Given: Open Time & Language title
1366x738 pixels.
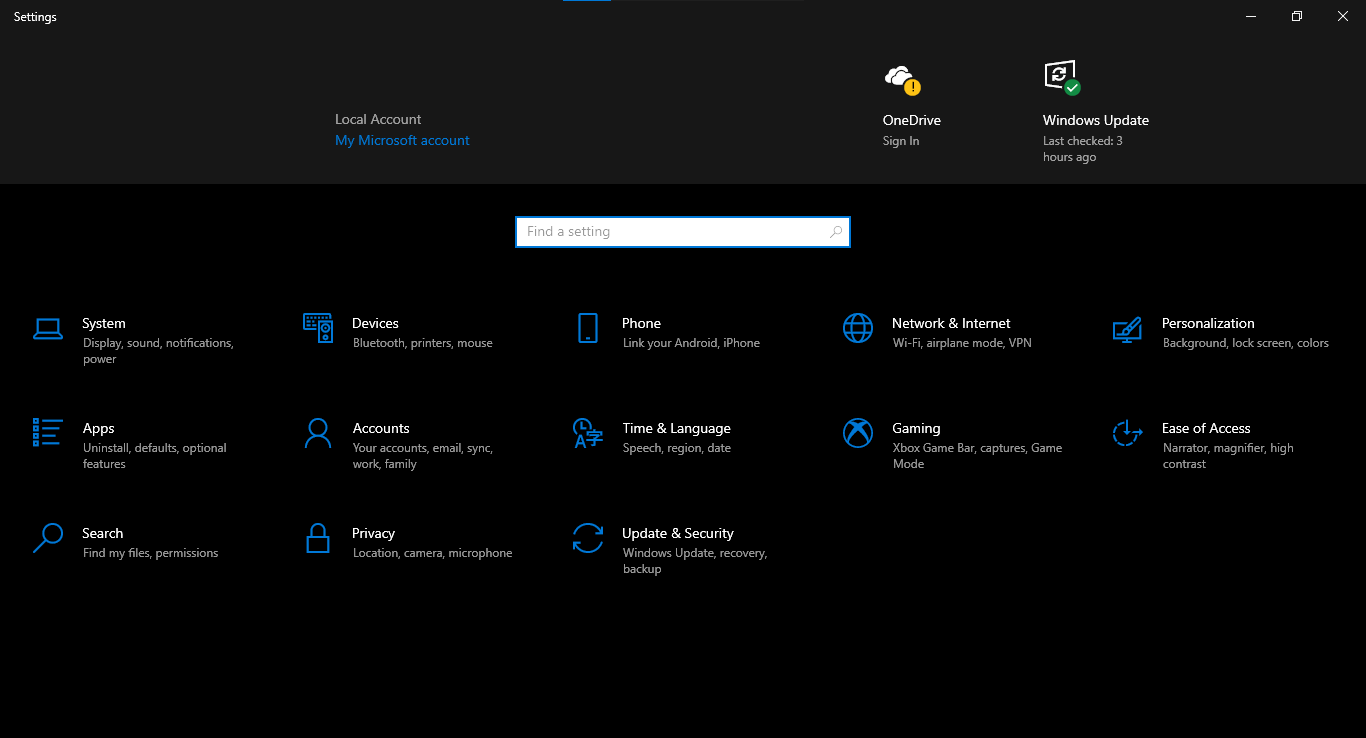Looking at the screenshot, I should 676,428.
